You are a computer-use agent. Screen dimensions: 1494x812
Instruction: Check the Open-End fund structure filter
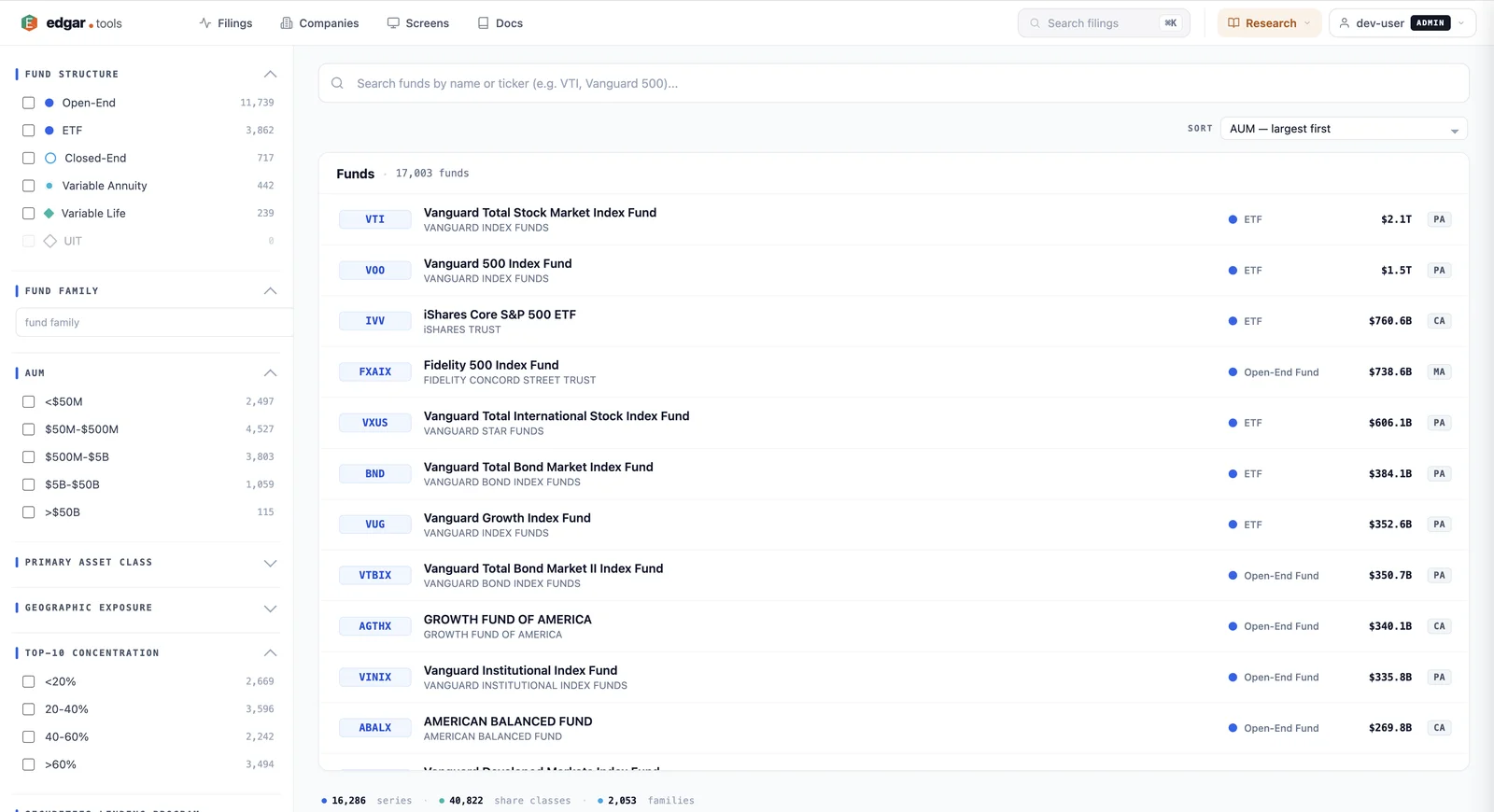(x=29, y=103)
